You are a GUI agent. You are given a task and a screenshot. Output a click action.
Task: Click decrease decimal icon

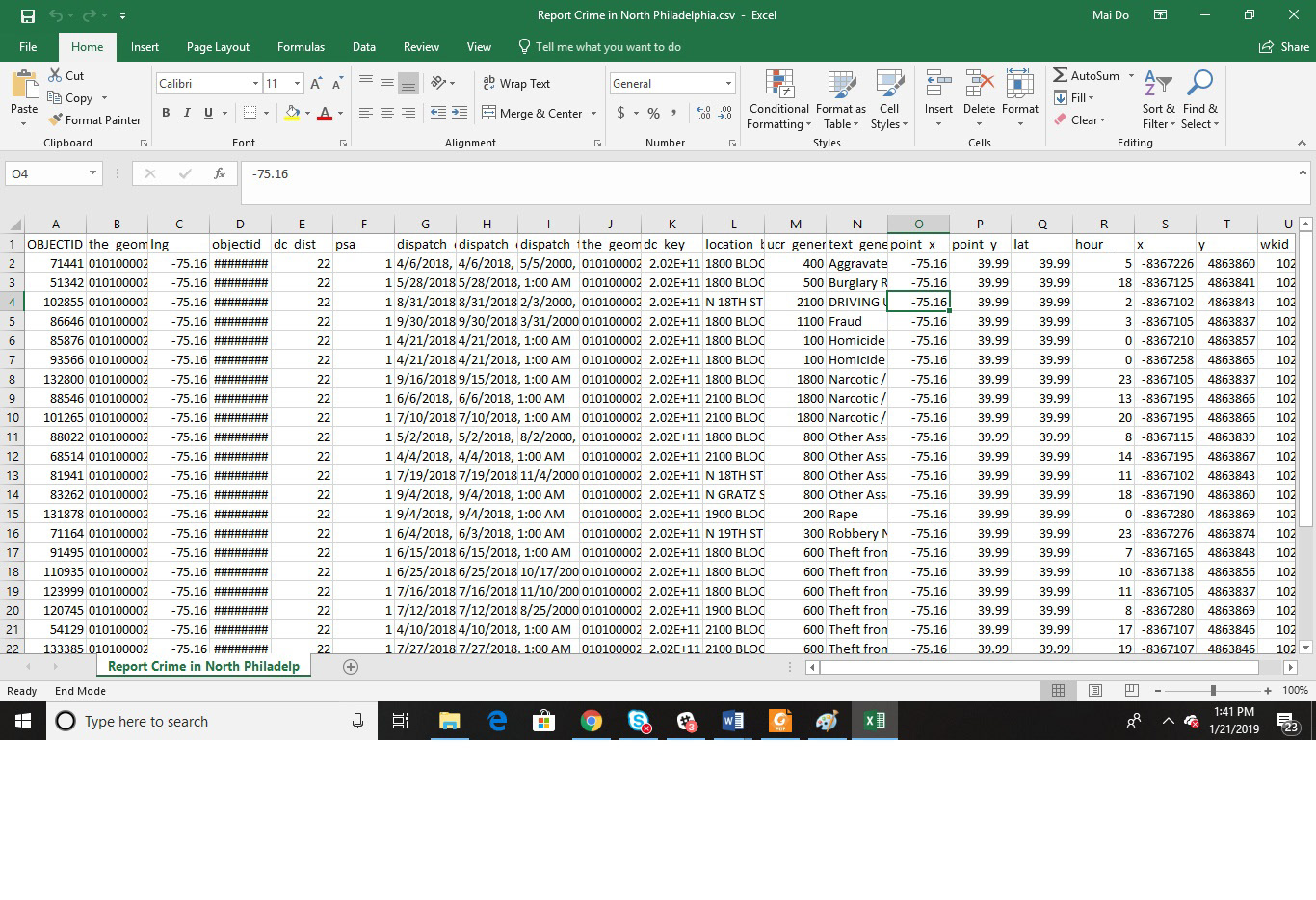[725, 113]
